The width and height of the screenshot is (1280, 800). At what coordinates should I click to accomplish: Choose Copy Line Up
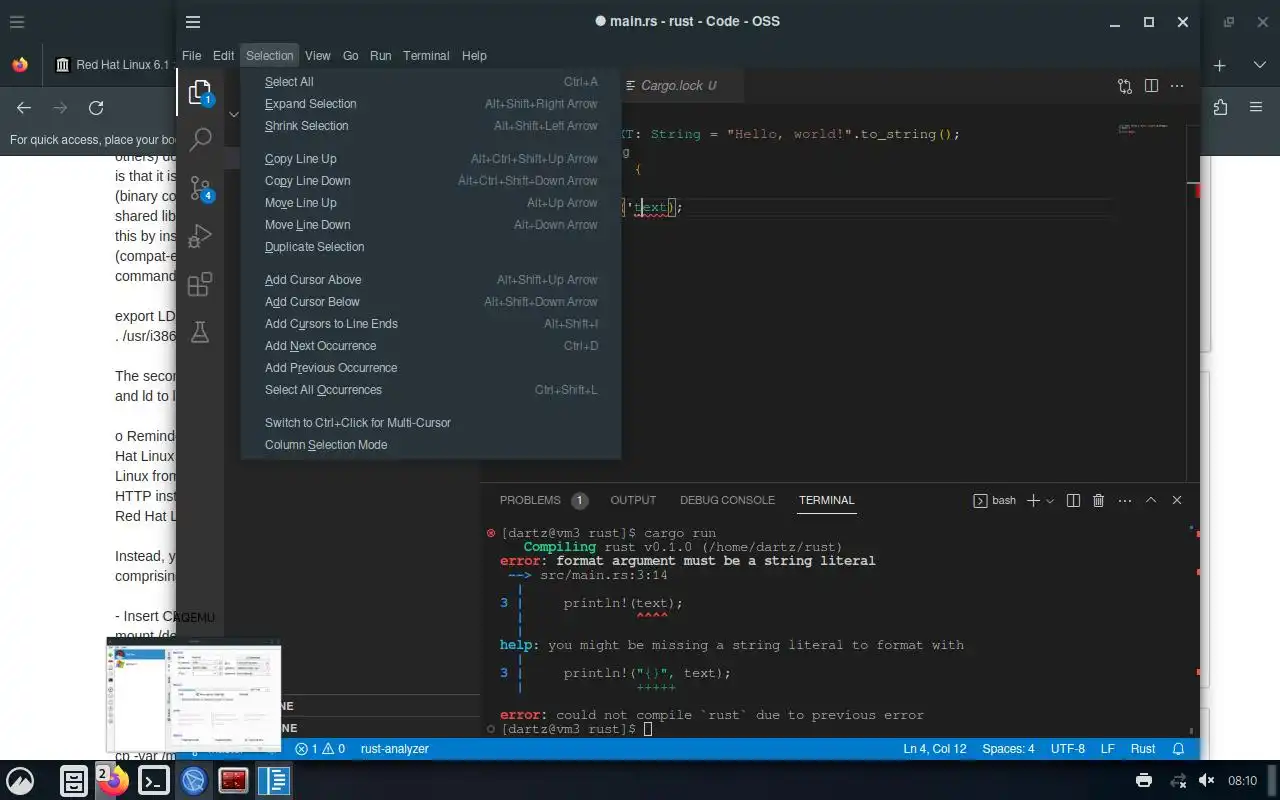pyautogui.click(x=431, y=159)
